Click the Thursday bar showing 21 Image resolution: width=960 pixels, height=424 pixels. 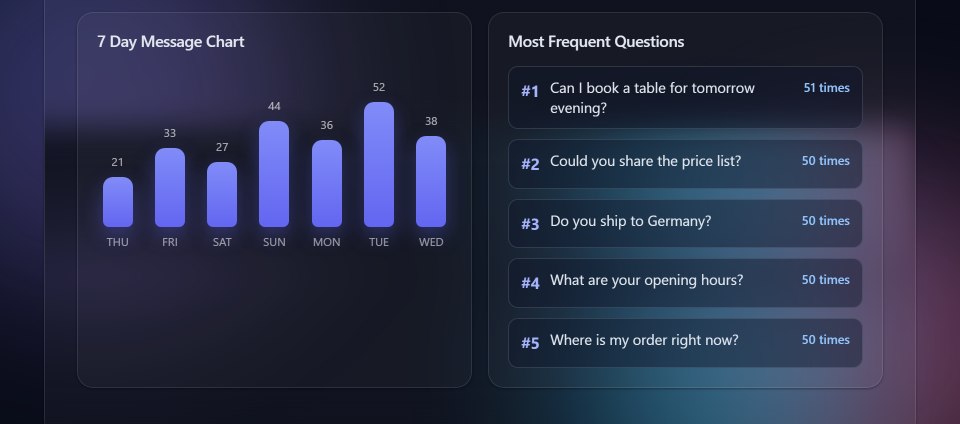(x=118, y=202)
